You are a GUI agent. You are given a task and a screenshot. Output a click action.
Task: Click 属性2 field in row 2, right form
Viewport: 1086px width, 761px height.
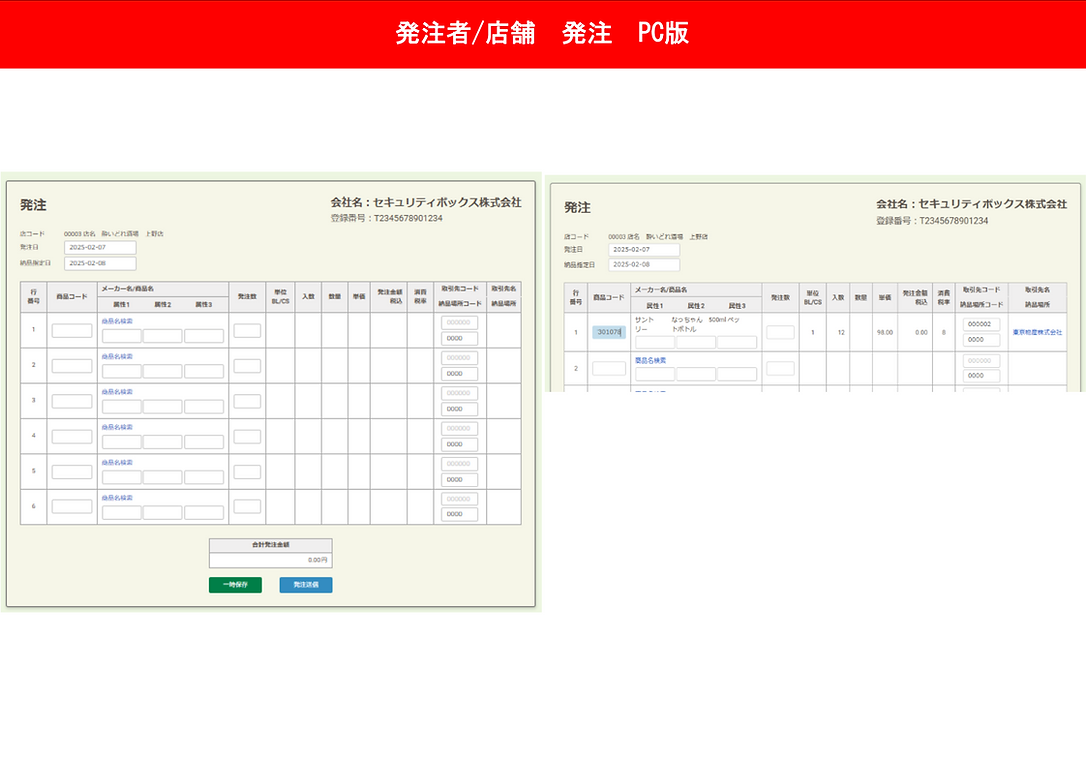coord(696,375)
